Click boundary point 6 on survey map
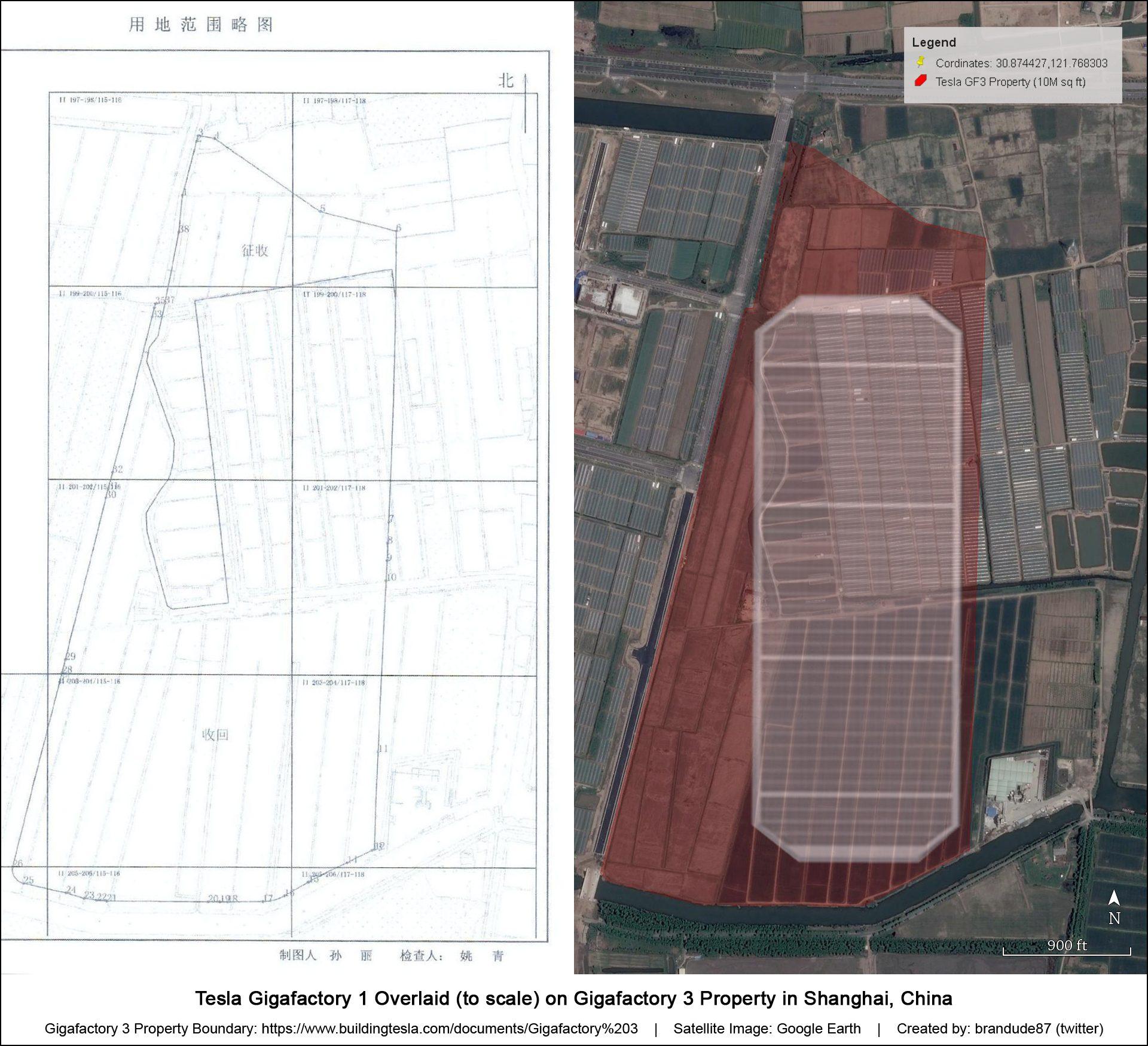Viewport: 1148px width, 1046px height. coord(399,228)
